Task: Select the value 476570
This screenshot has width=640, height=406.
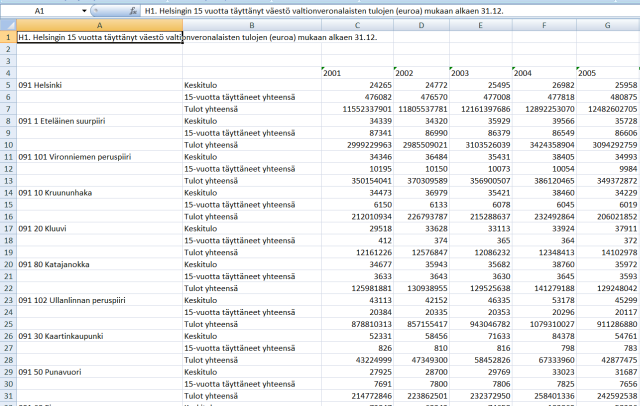Action: click(421, 97)
